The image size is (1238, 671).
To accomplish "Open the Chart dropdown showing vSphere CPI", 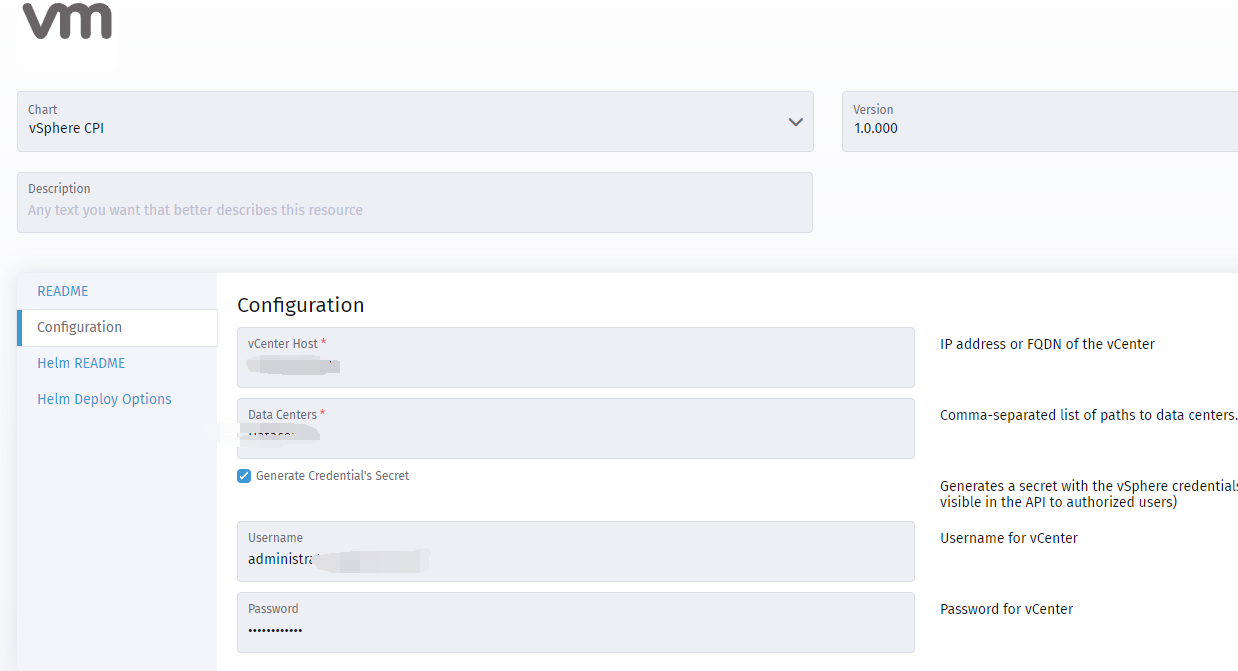I will pos(415,122).
